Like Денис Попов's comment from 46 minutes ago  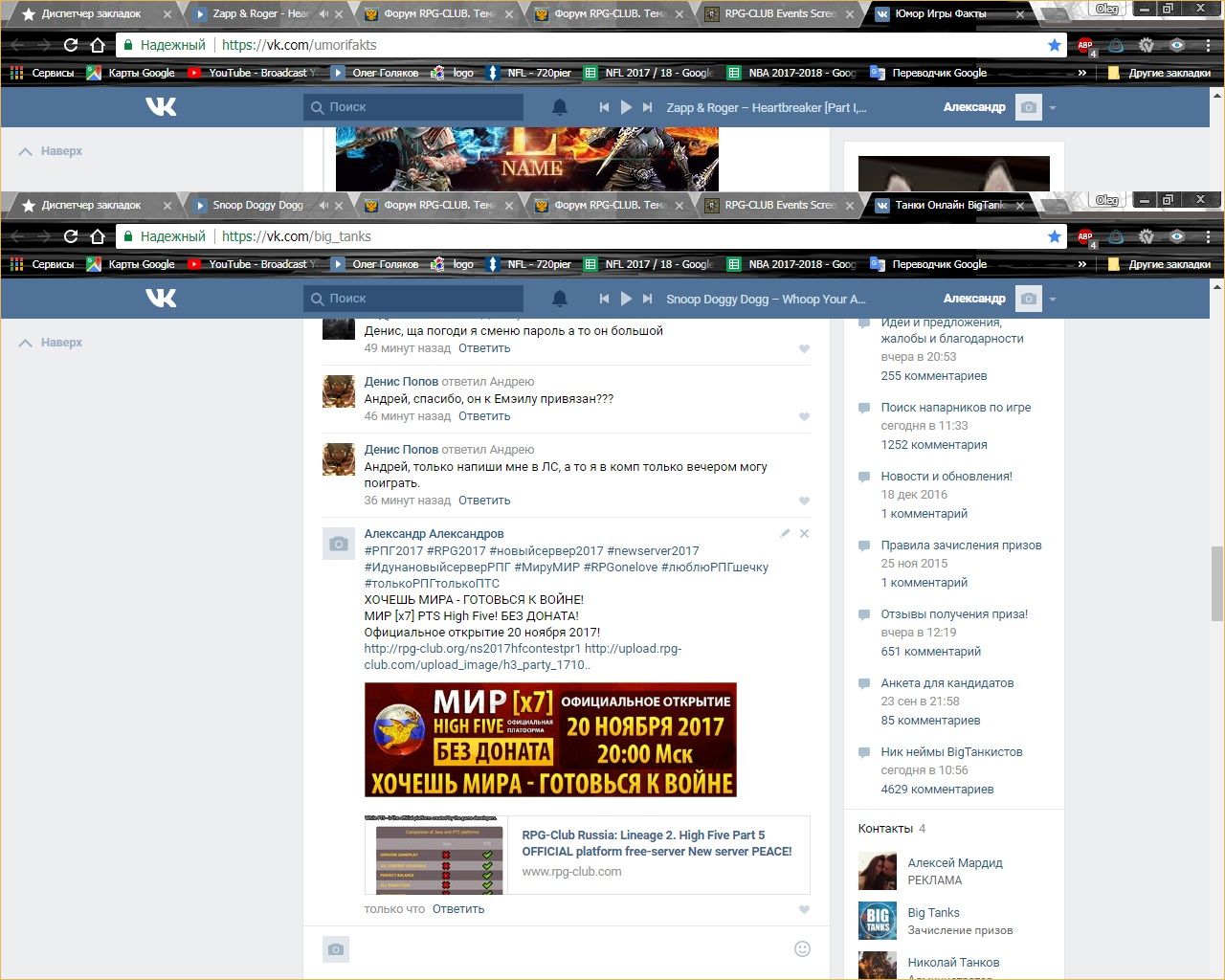pyautogui.click(x=804, y=416)
